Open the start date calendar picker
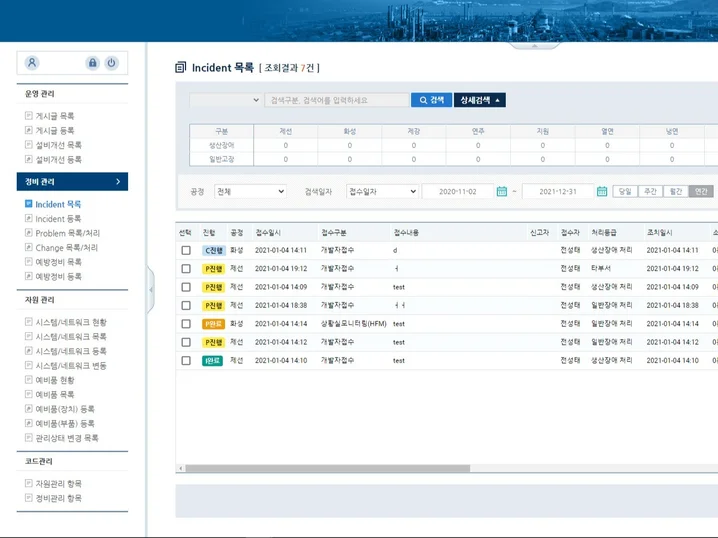 pos(502,191)
